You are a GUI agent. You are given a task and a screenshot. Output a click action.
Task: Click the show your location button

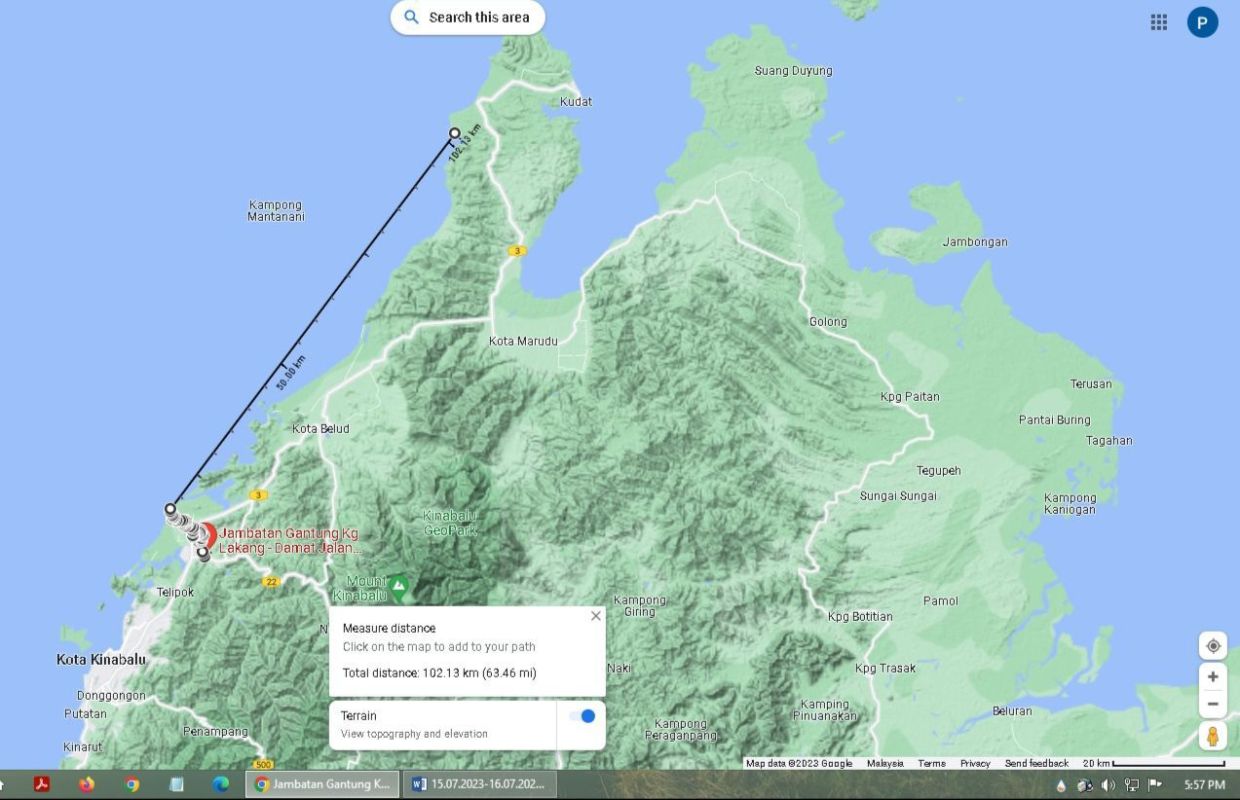pos(1212,646)
